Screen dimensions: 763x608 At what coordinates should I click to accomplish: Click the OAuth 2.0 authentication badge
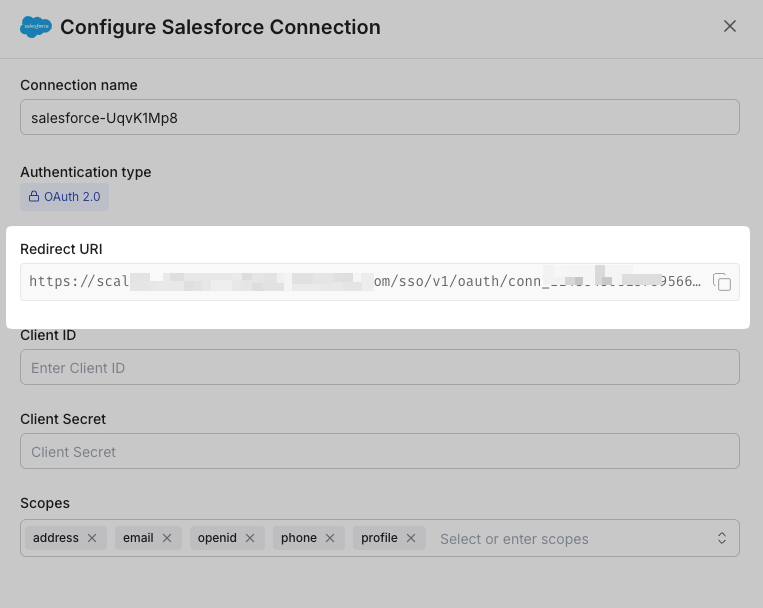point(65,197)
